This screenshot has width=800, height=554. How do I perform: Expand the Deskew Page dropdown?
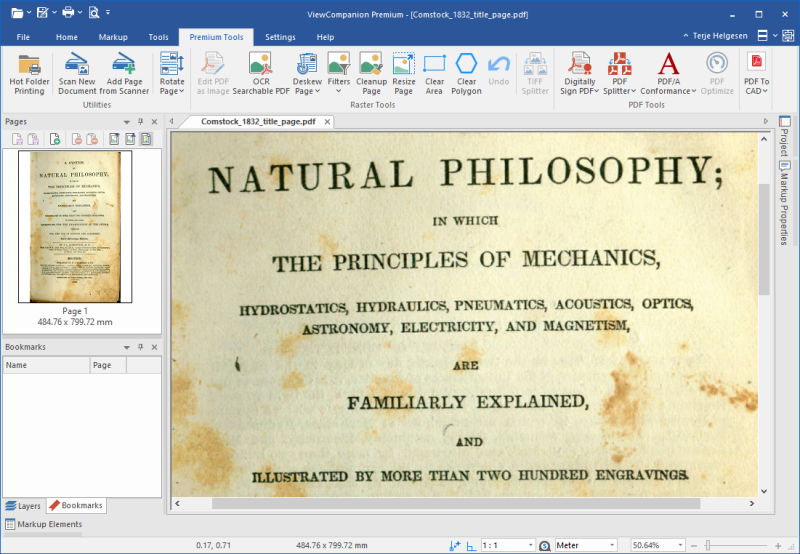coord(307,86)
